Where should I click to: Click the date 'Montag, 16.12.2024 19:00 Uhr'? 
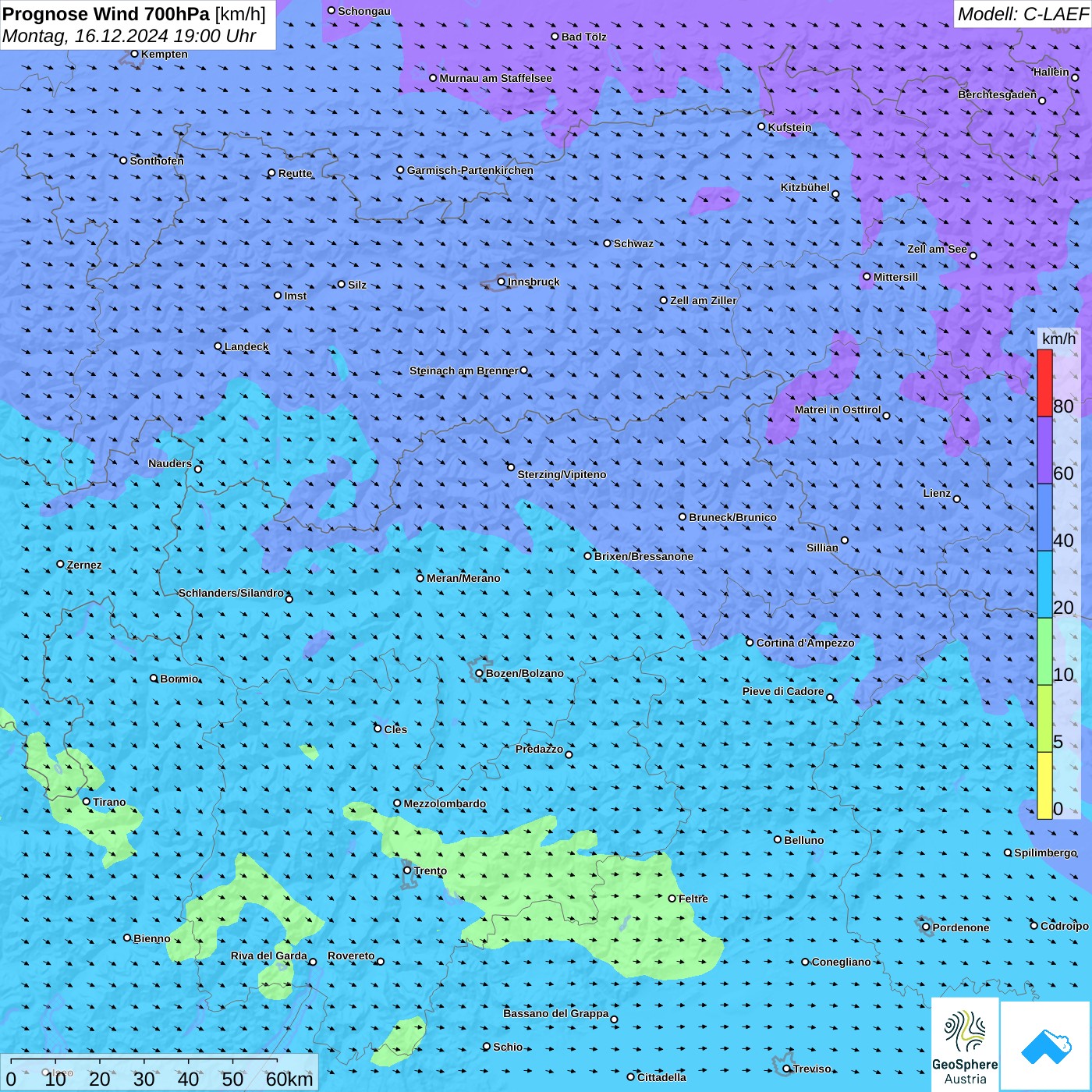pos(129,36)
